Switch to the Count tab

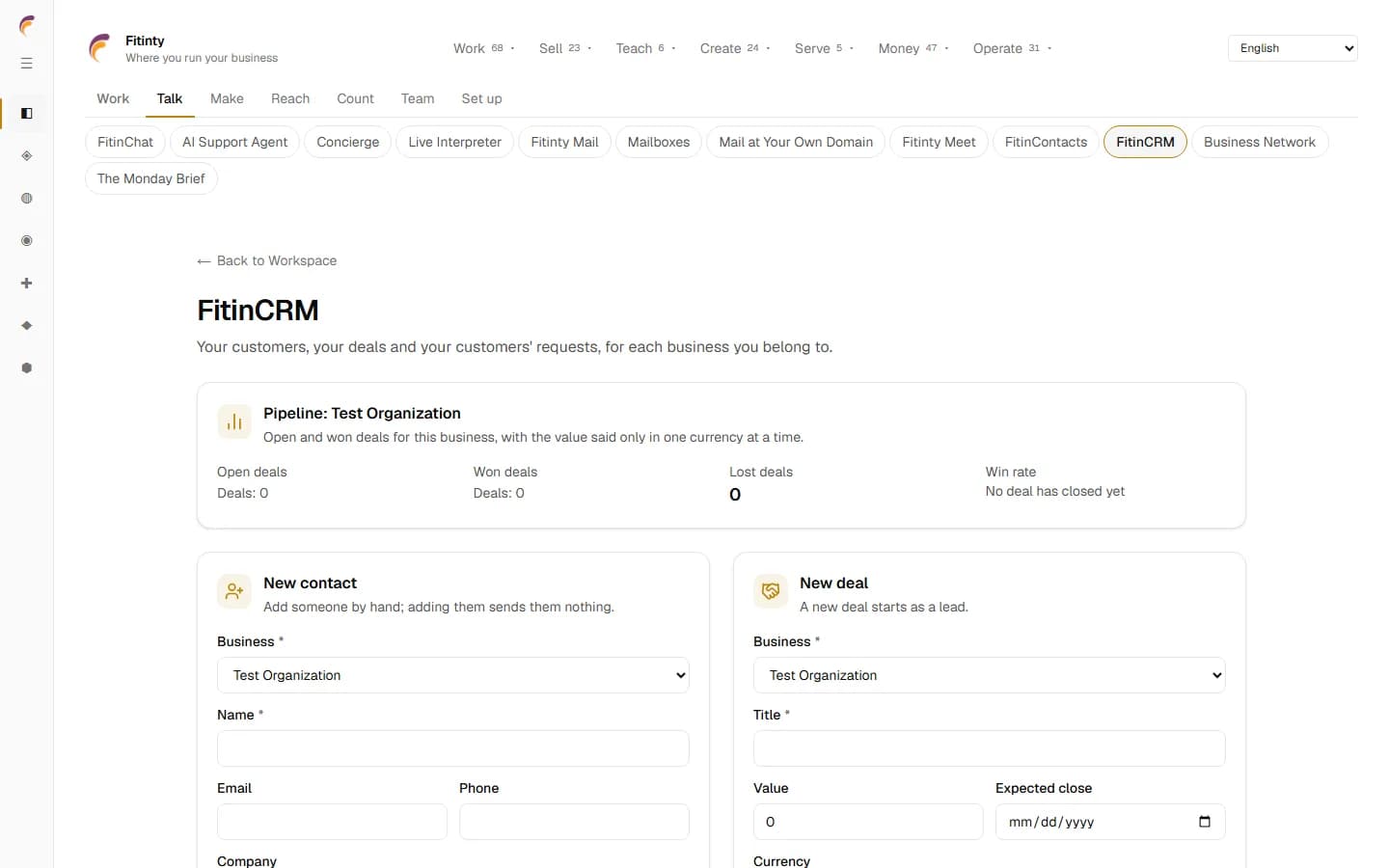355,98
